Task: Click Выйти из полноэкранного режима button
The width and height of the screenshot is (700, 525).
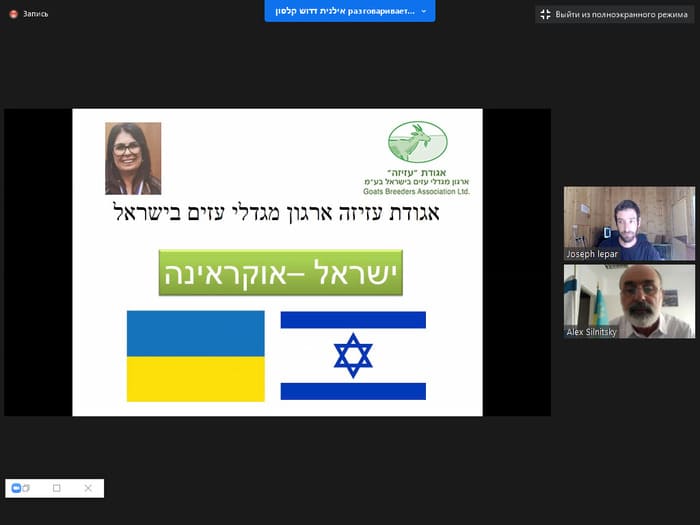Action: [614, 15]
